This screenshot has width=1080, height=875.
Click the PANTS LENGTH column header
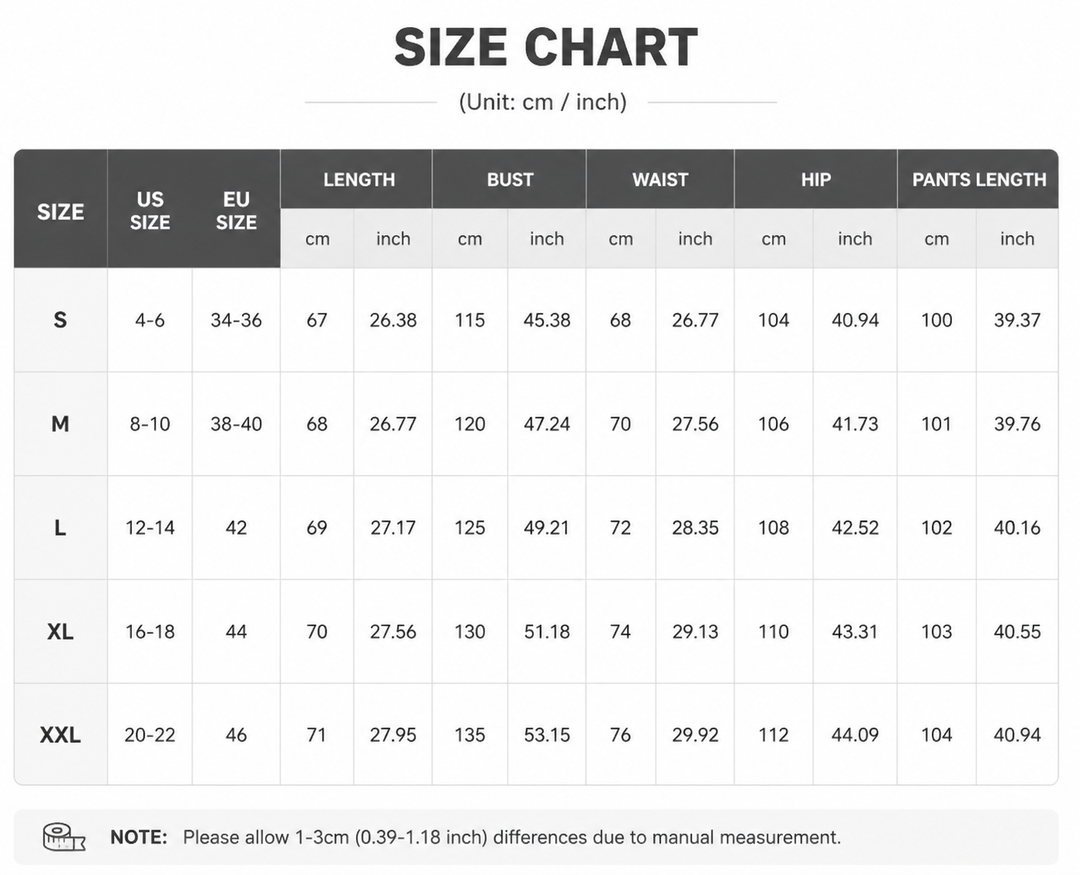click(x=978, y=179)
